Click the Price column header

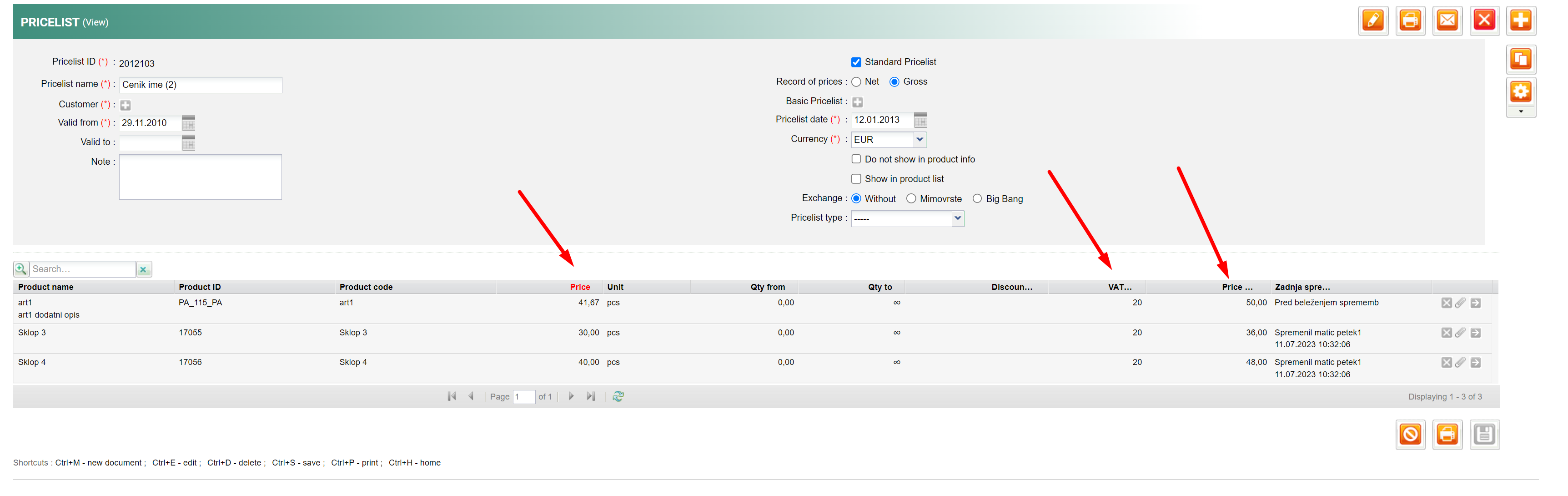(x=579, y=287)
